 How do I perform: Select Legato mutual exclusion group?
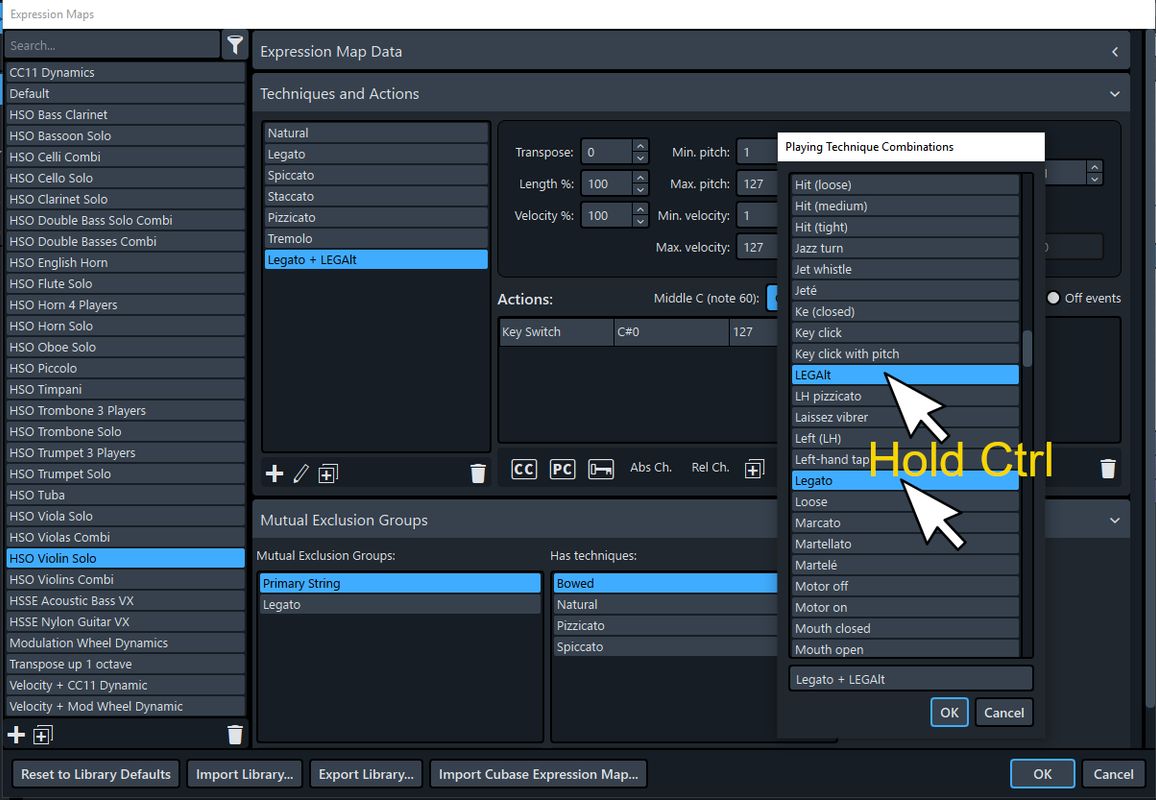(x=400, y=605)
